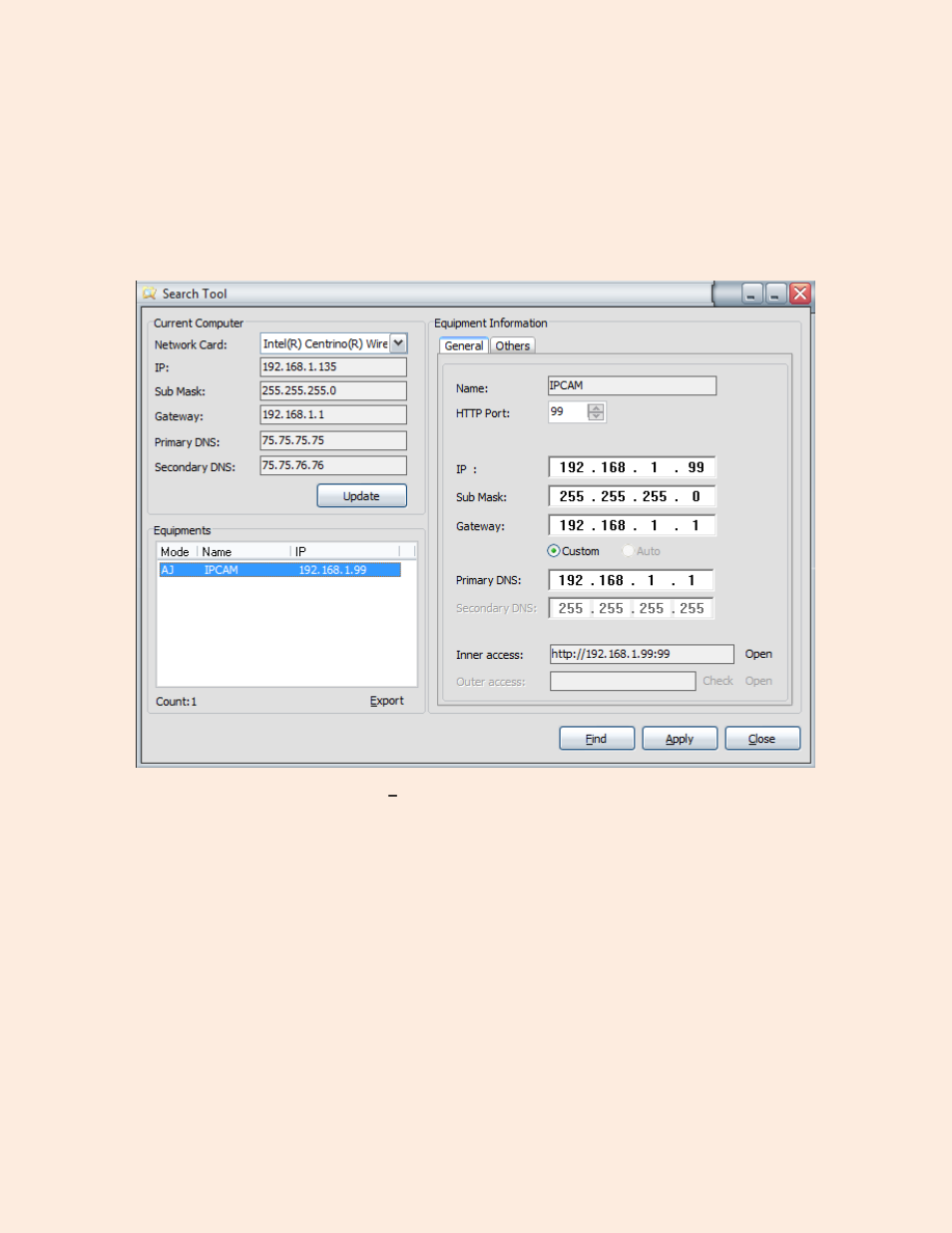Click the equipment Primary DNS field

632,580
